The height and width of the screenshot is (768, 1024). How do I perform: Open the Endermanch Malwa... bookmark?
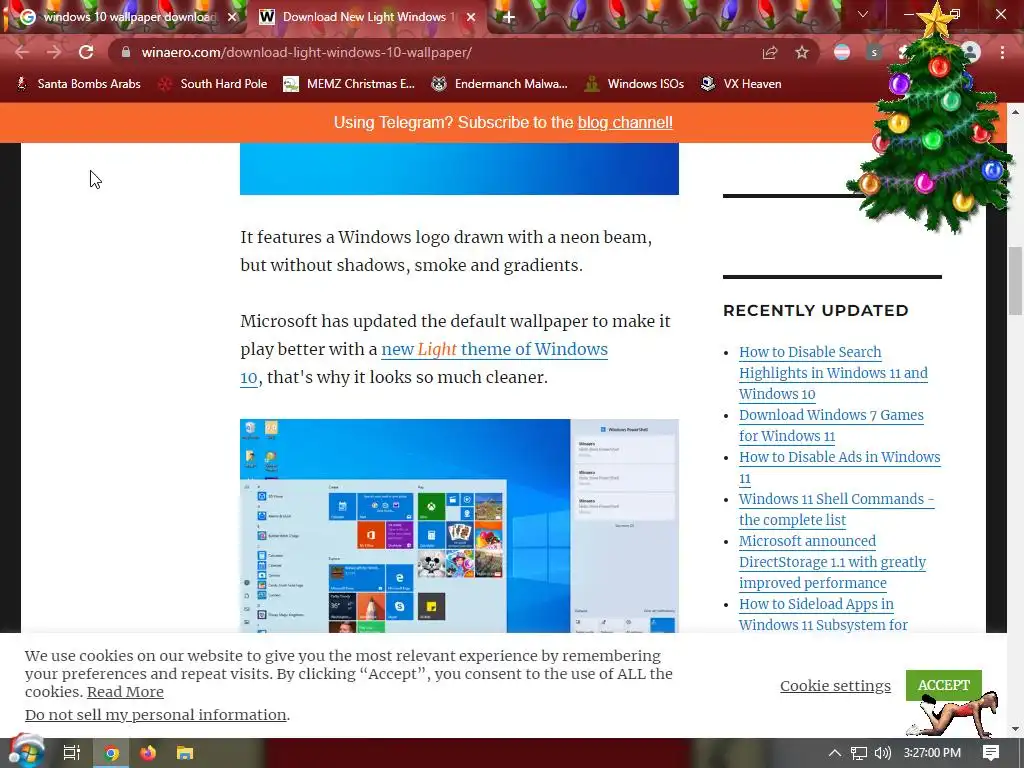click(x=500, y=84)
